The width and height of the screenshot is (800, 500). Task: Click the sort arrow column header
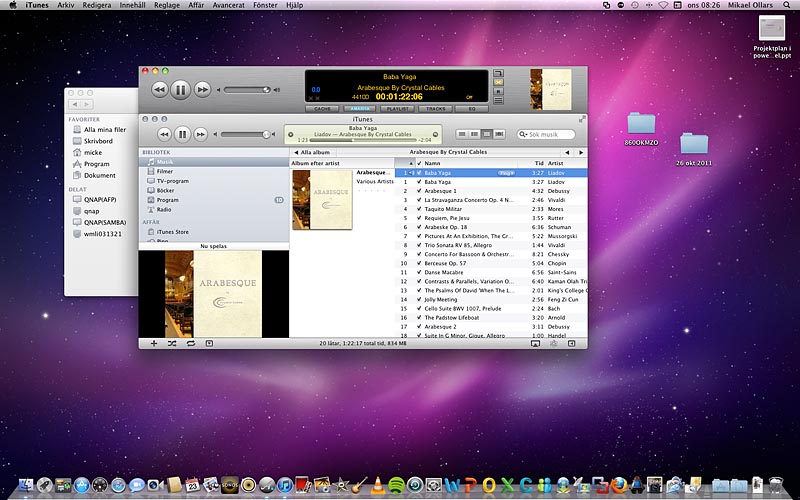(405, 163)
